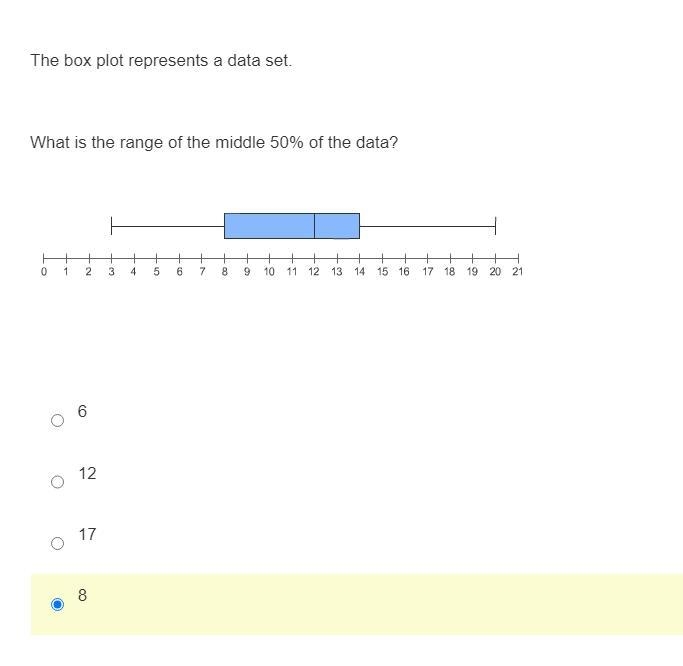Choose the radio button next to 17

(57, 543)
